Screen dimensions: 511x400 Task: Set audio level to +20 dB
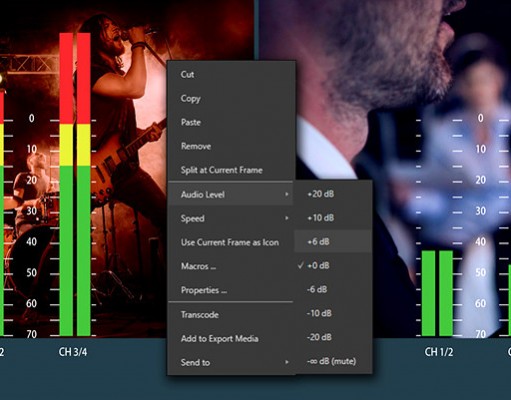[x=333, y=194]
